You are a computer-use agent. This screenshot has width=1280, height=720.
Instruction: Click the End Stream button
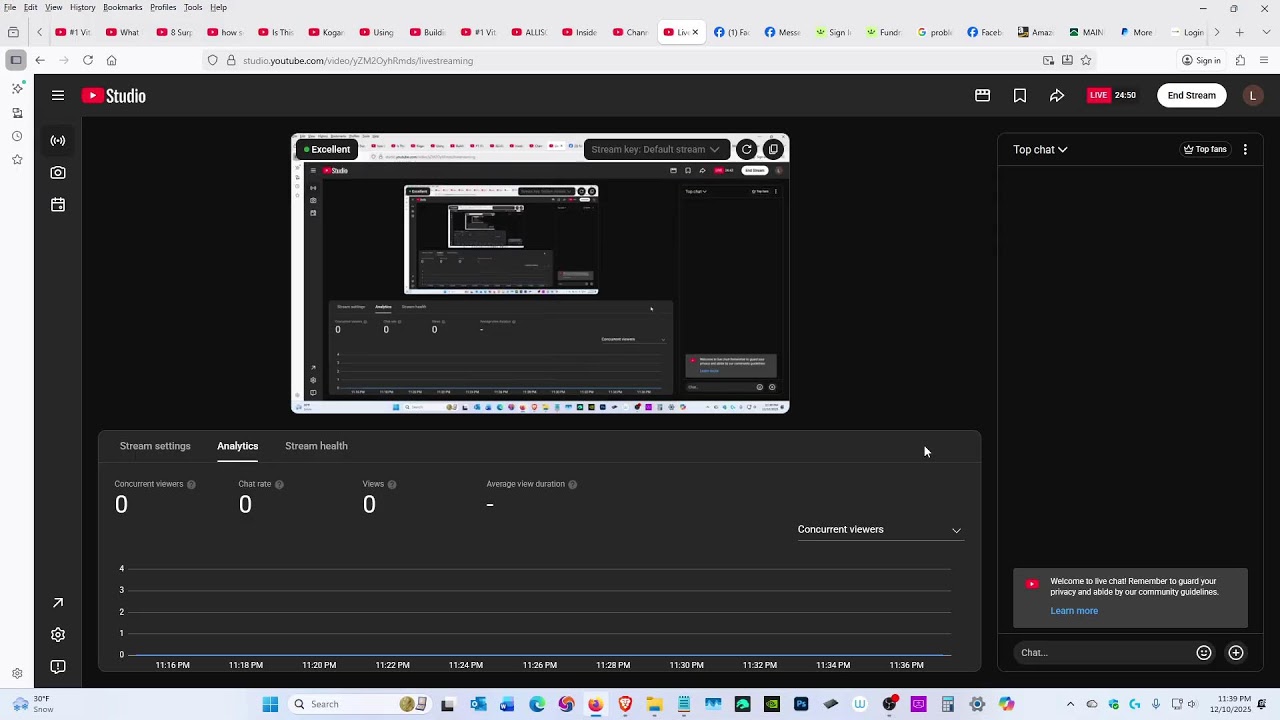1192,96
